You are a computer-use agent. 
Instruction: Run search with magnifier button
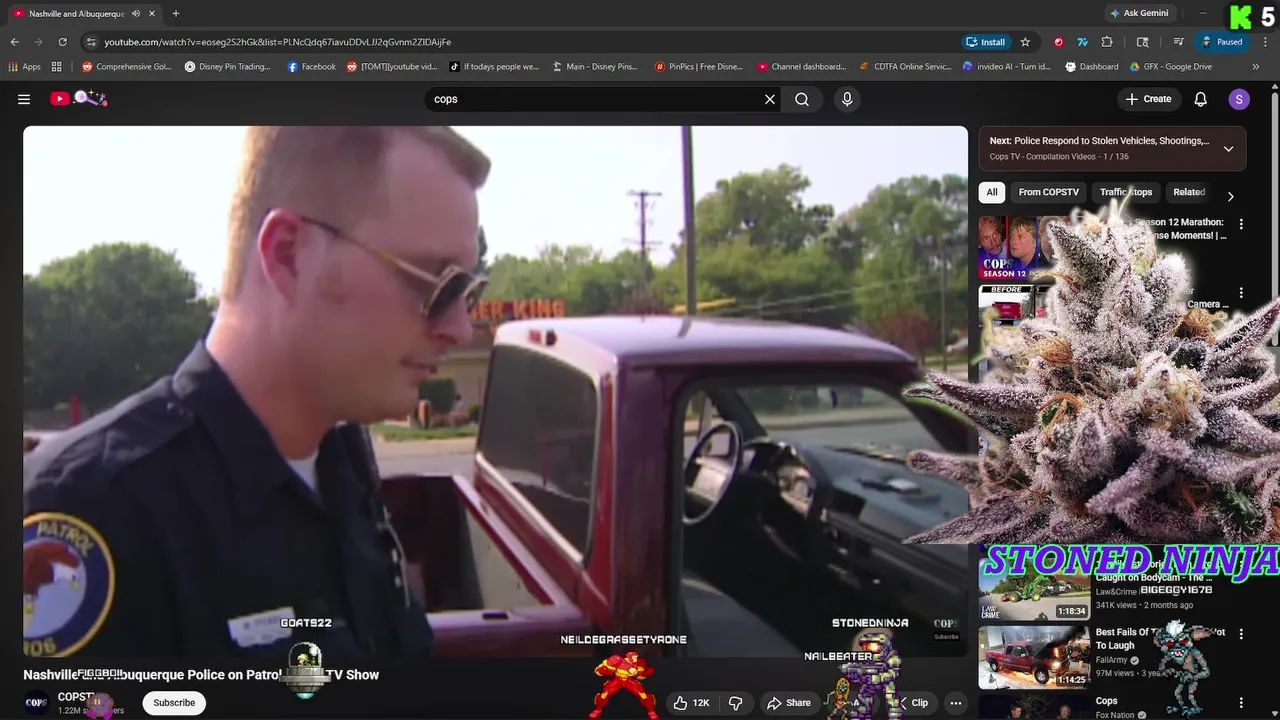[802, 99]
